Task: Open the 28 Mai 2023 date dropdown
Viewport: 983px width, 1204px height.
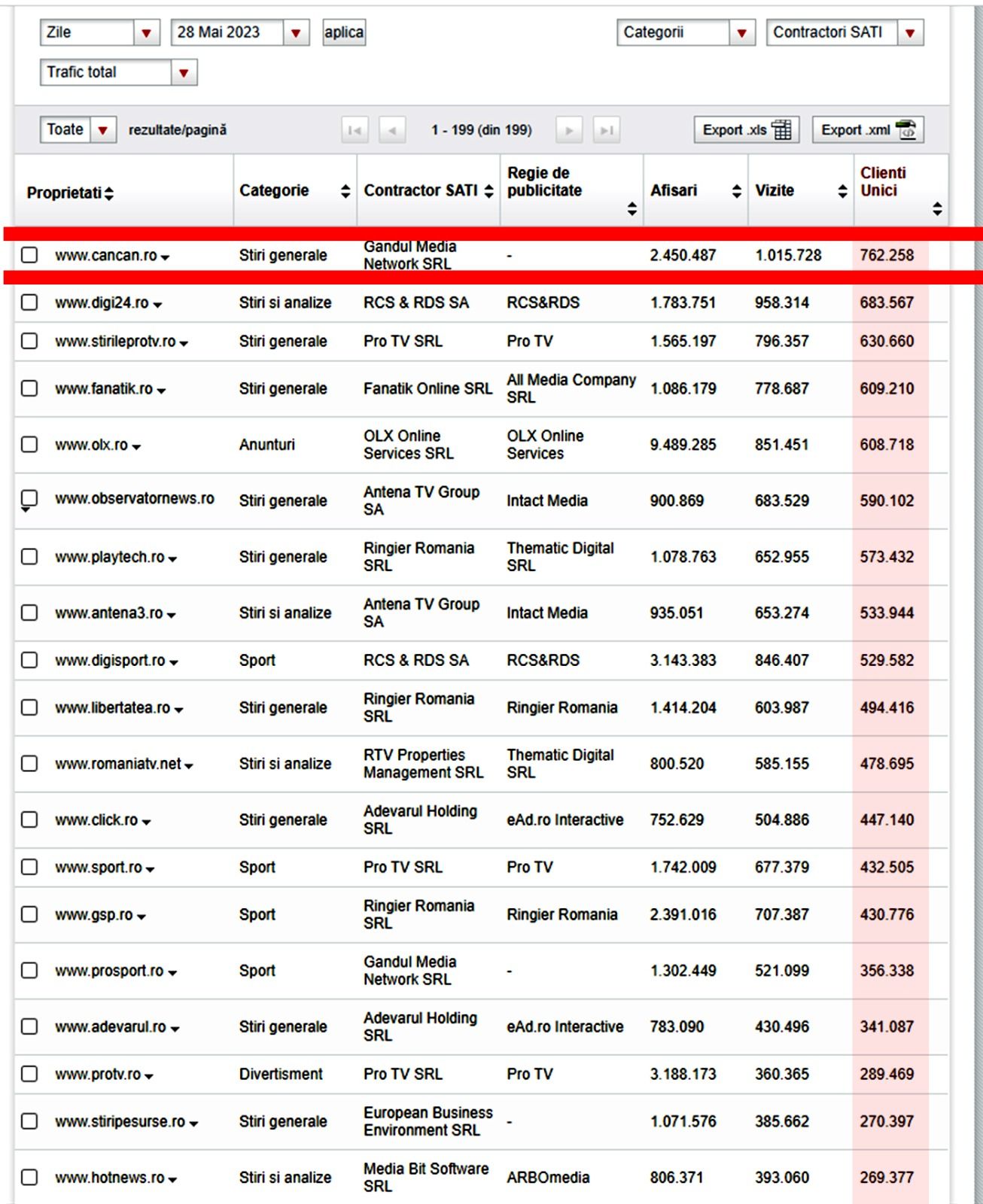Action: click(x=296, y=32)
